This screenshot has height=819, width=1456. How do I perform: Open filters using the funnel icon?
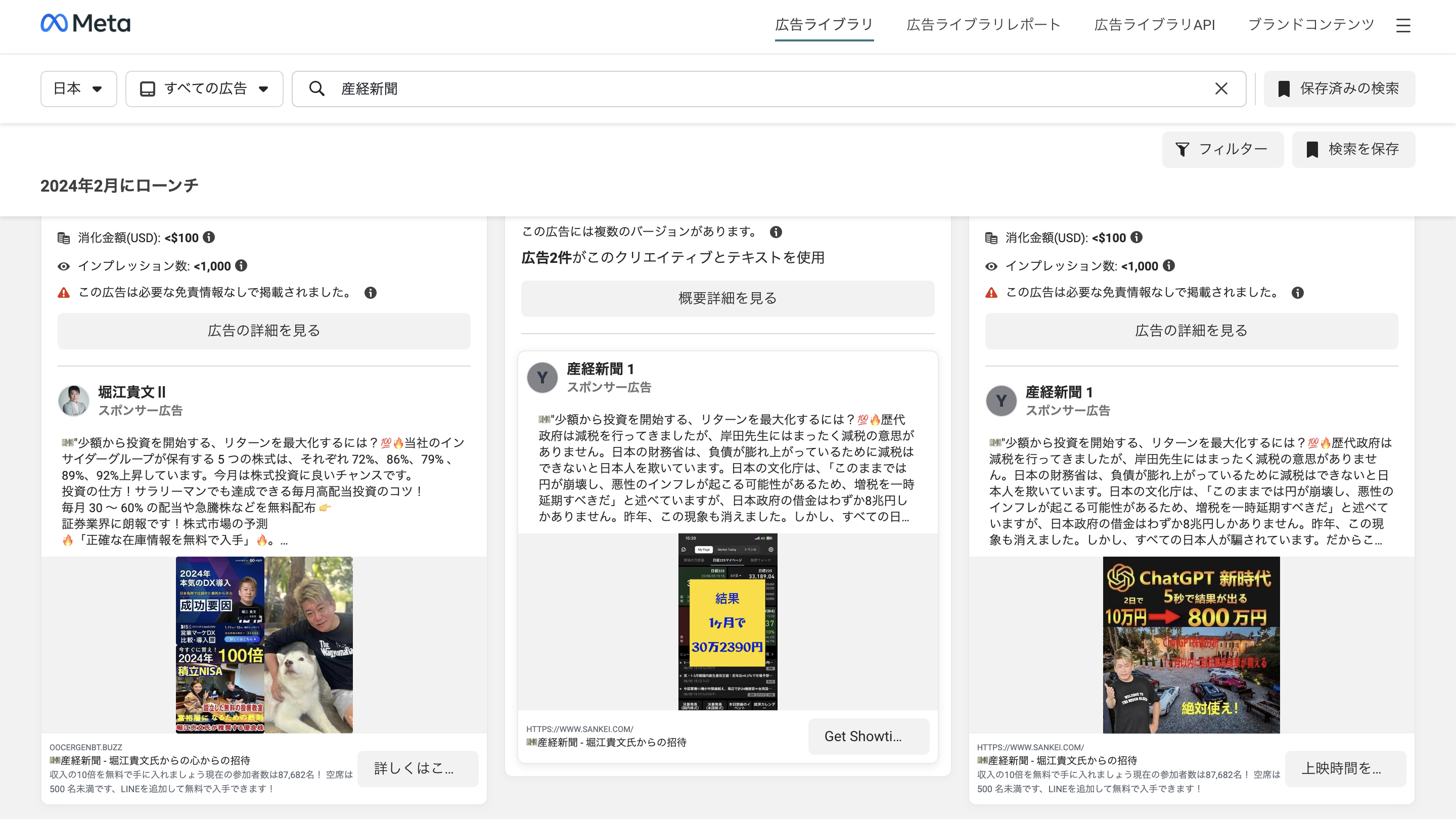point(1182,149)
